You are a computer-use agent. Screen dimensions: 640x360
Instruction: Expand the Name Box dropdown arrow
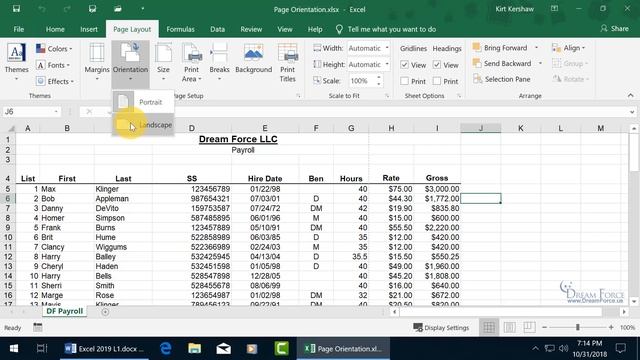56,111
